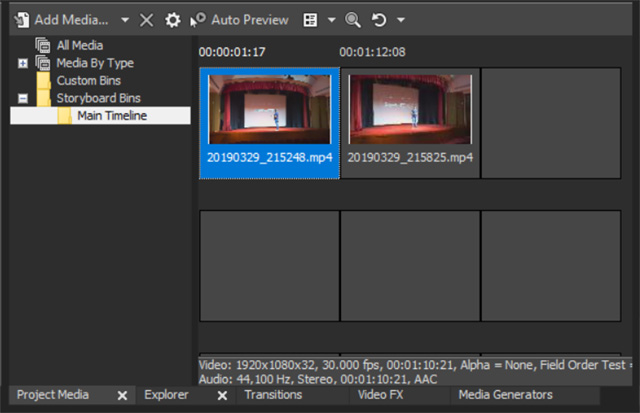Click the filename 20190329_215825.mp4

point(410,158)
